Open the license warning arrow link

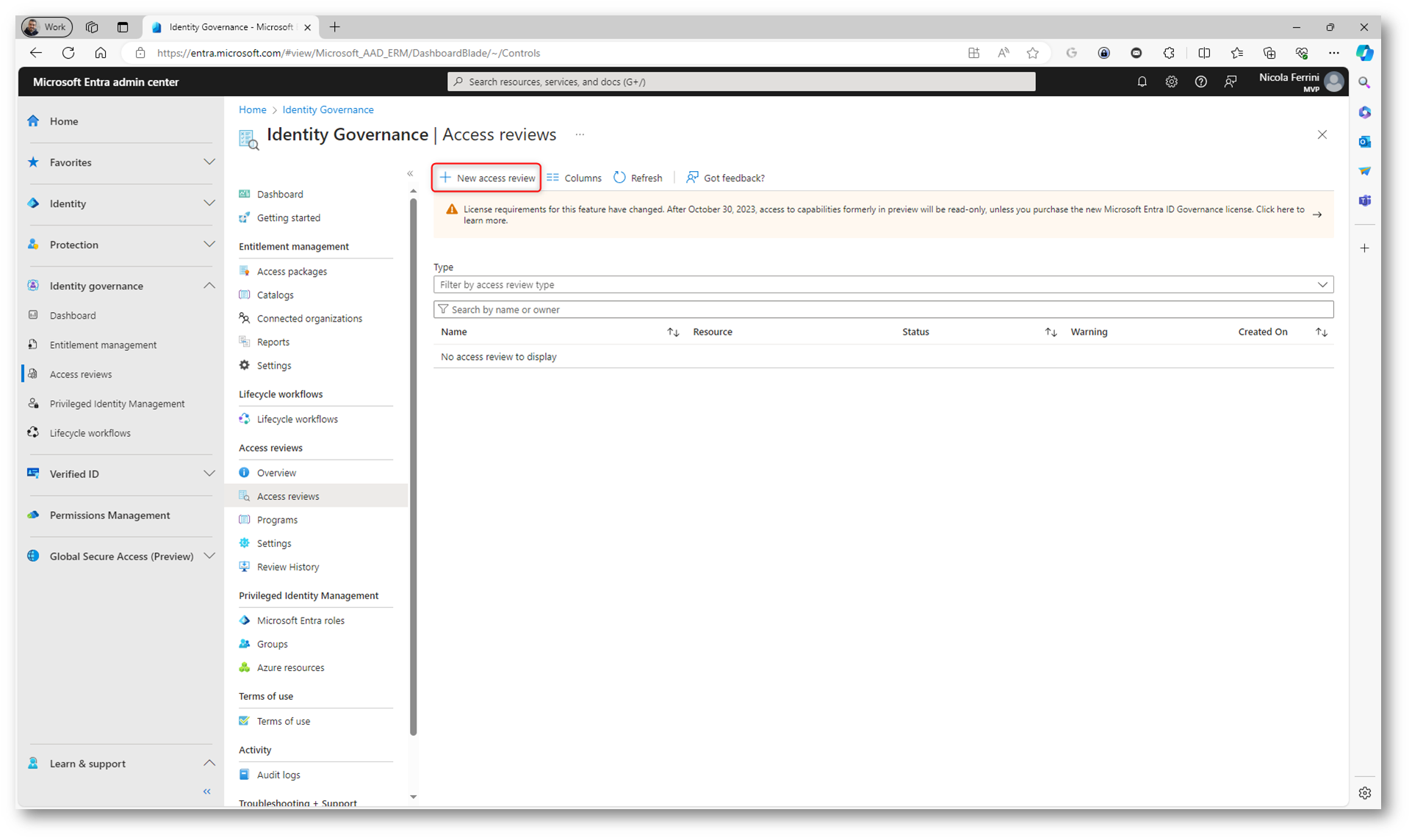(1317, 215)
